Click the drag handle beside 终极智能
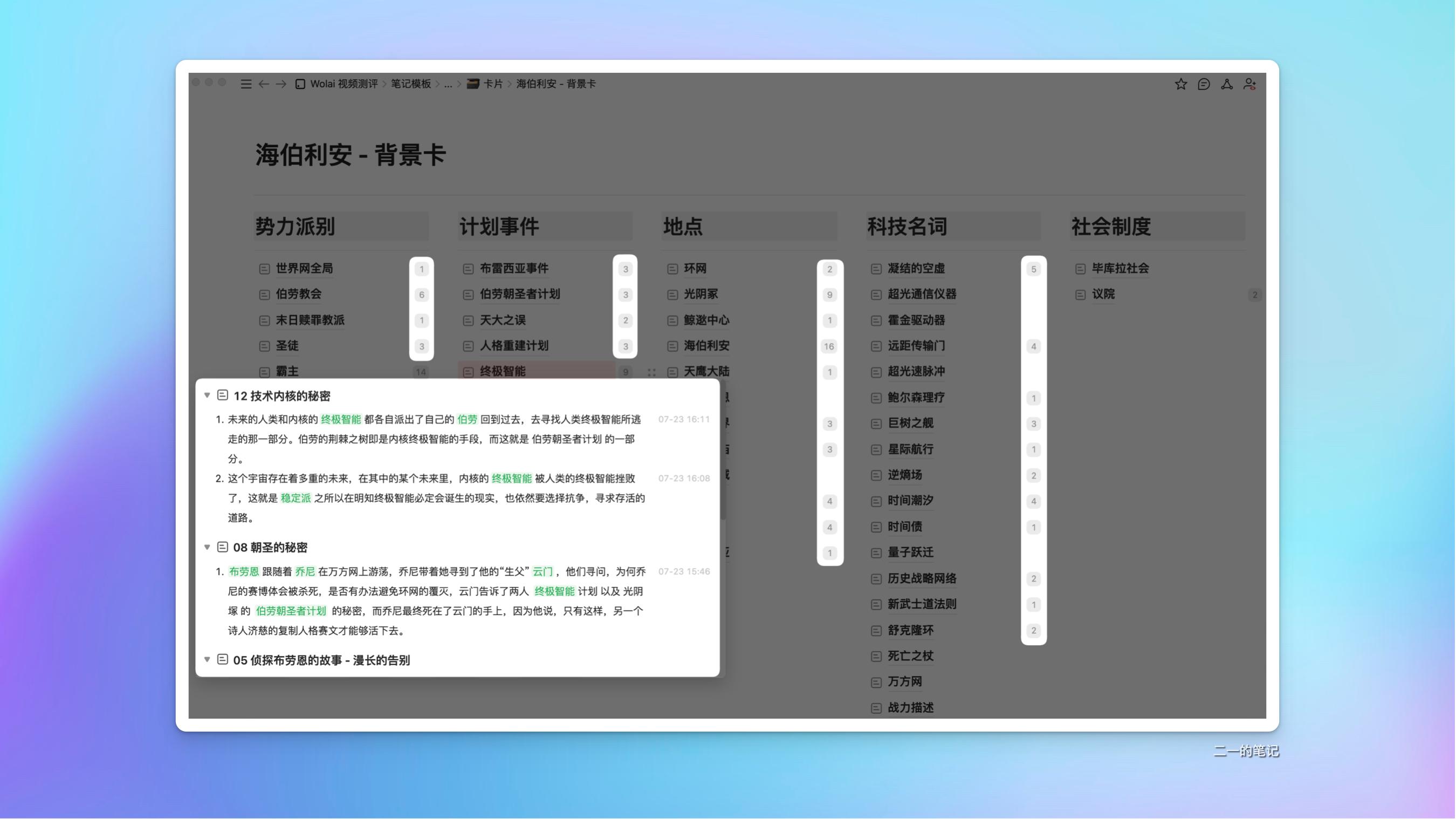1456x819 pixels. click(x=653, y=372)
